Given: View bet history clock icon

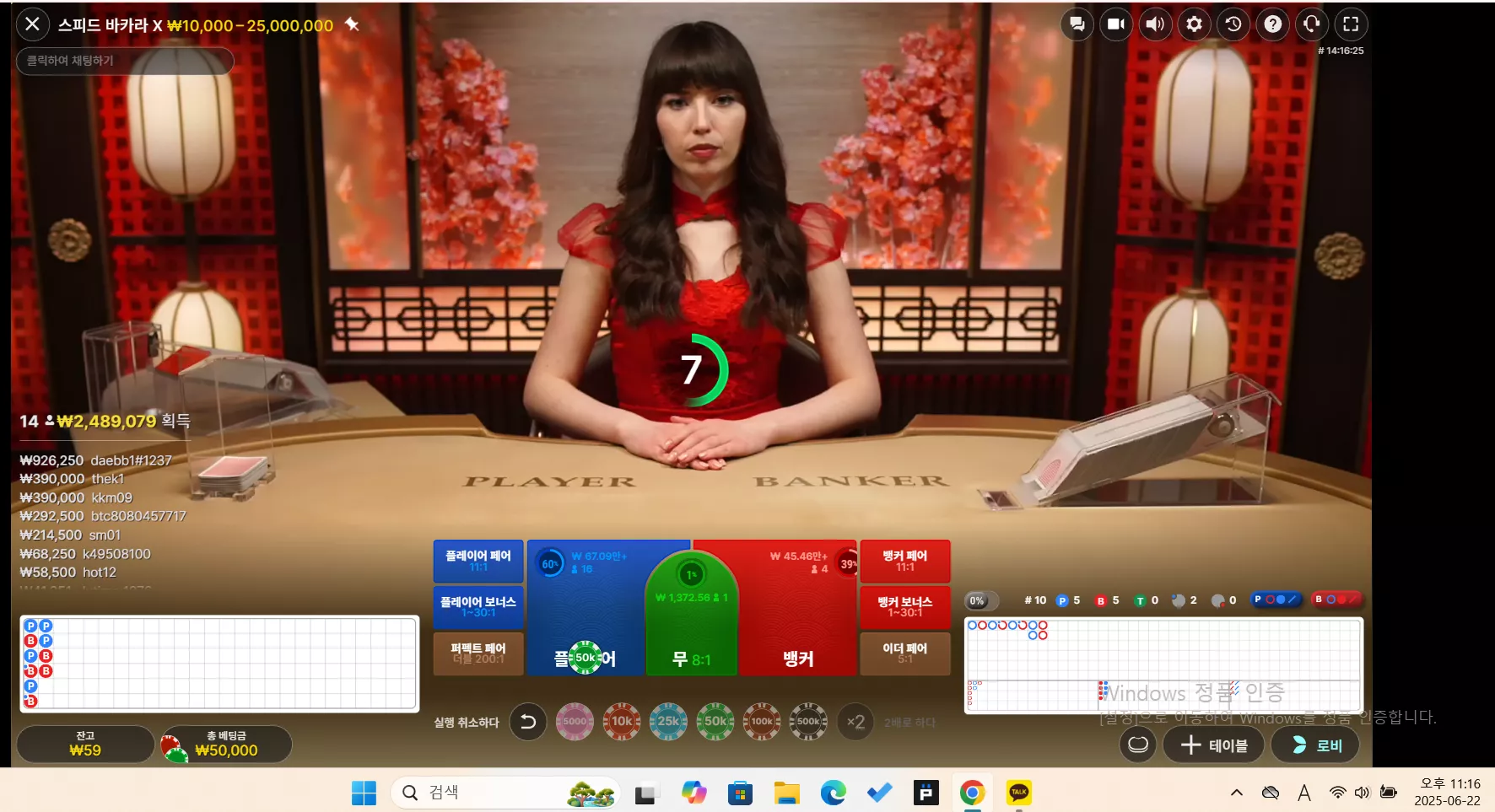Looking at the screenshot, I should pos(1233,24).
